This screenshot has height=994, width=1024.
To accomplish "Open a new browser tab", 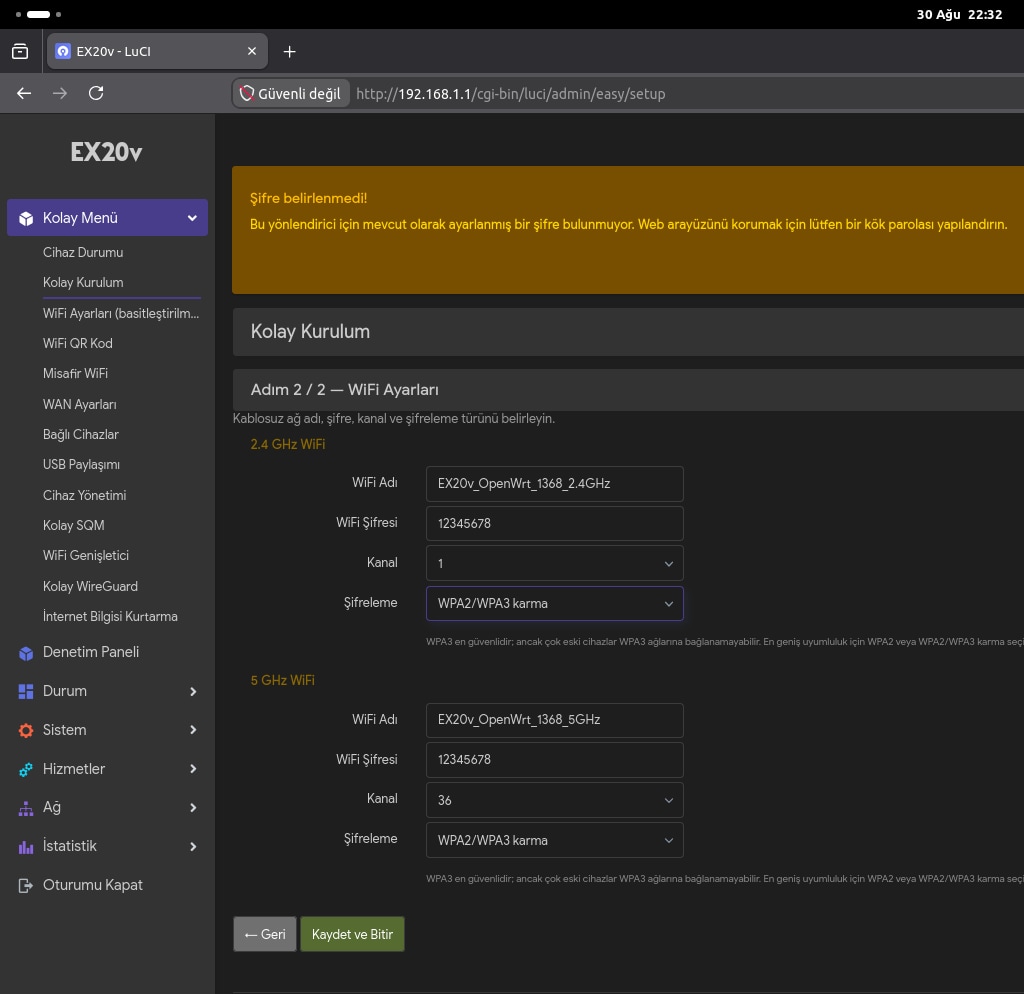I will click(289, 52).
